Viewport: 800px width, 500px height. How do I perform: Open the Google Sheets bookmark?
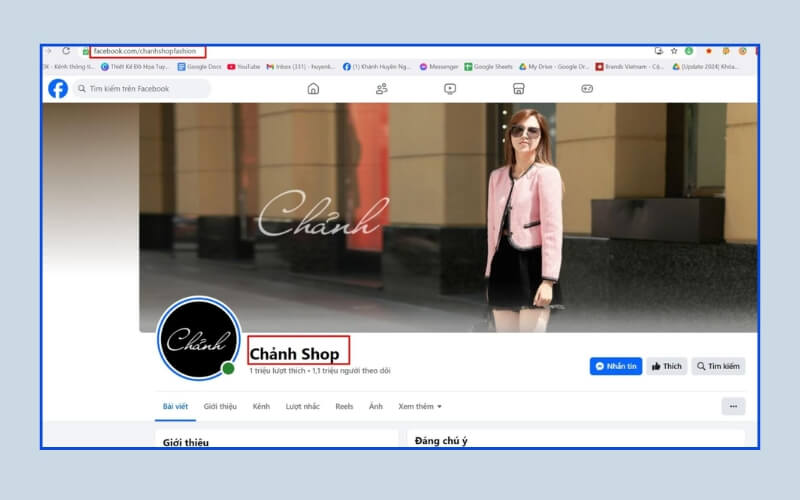click(488, 67)
